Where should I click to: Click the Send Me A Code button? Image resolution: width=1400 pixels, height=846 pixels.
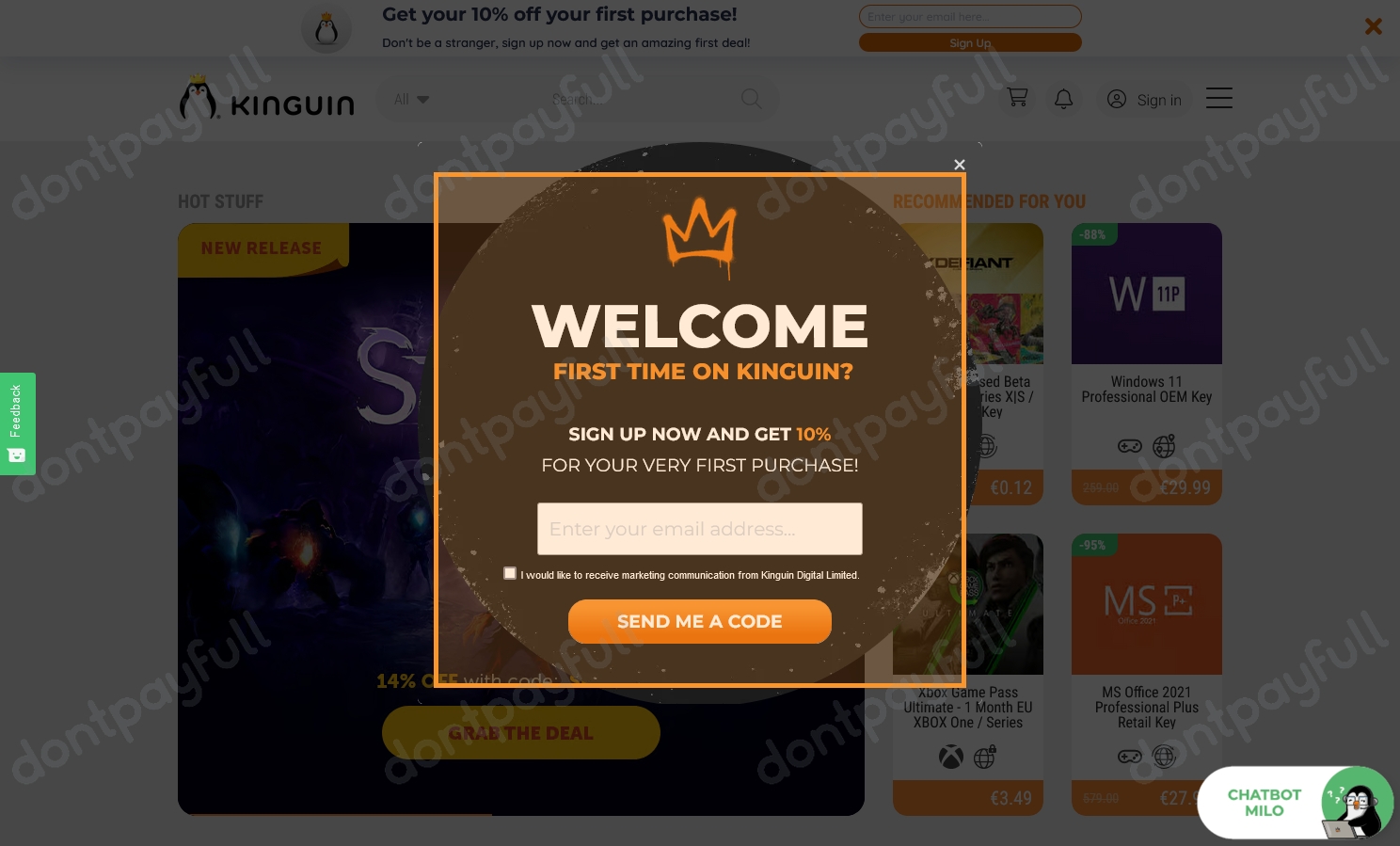700,621
